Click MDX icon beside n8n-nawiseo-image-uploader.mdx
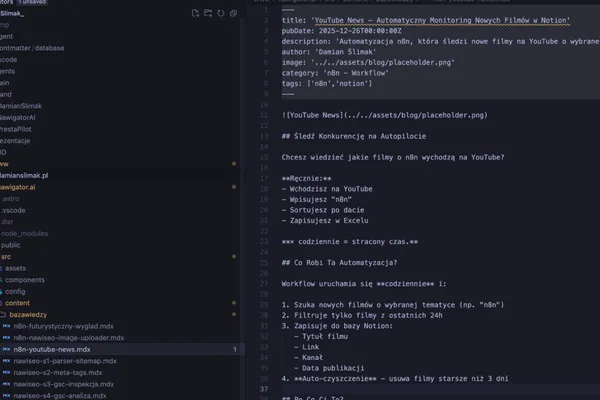 7,338
